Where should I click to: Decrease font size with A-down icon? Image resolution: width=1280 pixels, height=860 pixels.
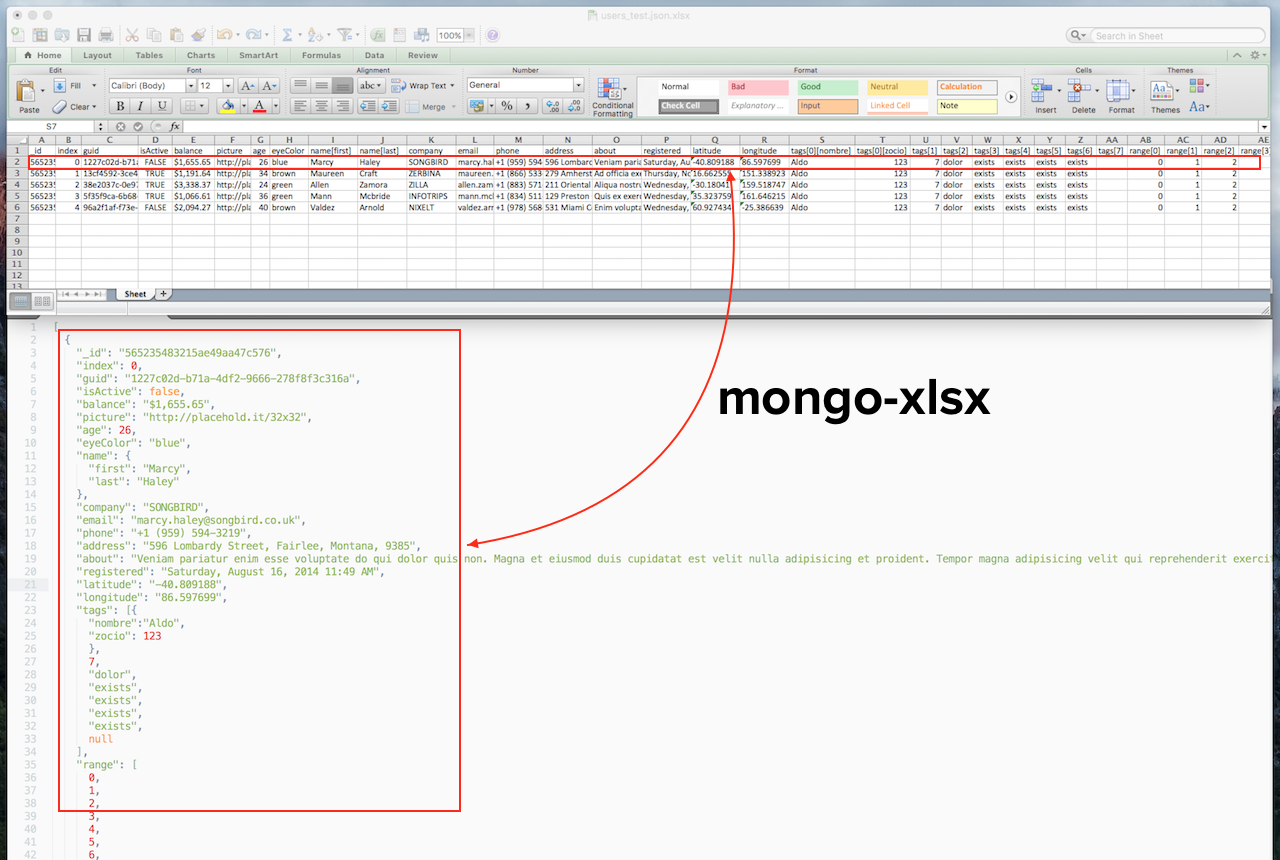269,86
